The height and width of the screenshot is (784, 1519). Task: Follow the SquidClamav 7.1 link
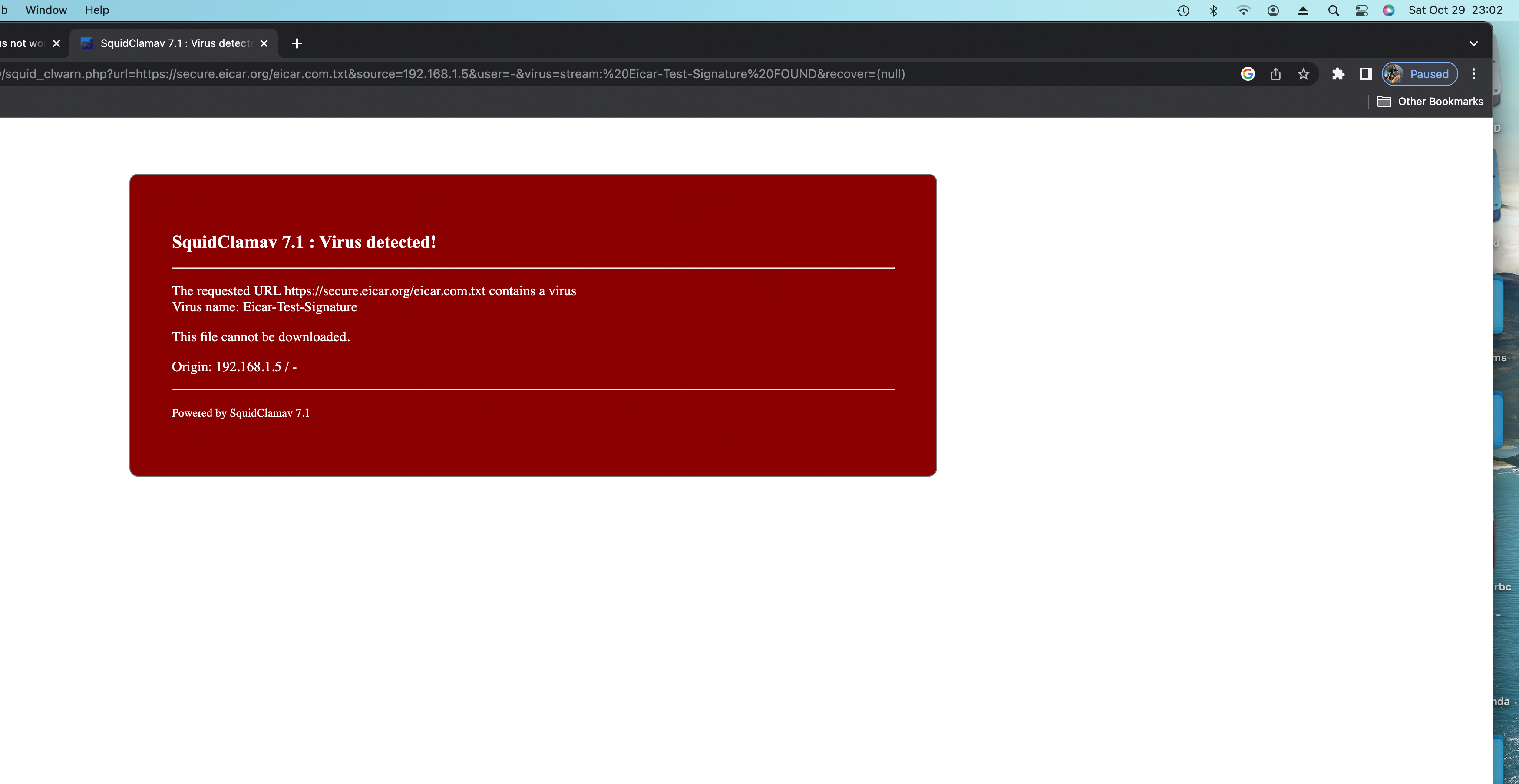270,413
